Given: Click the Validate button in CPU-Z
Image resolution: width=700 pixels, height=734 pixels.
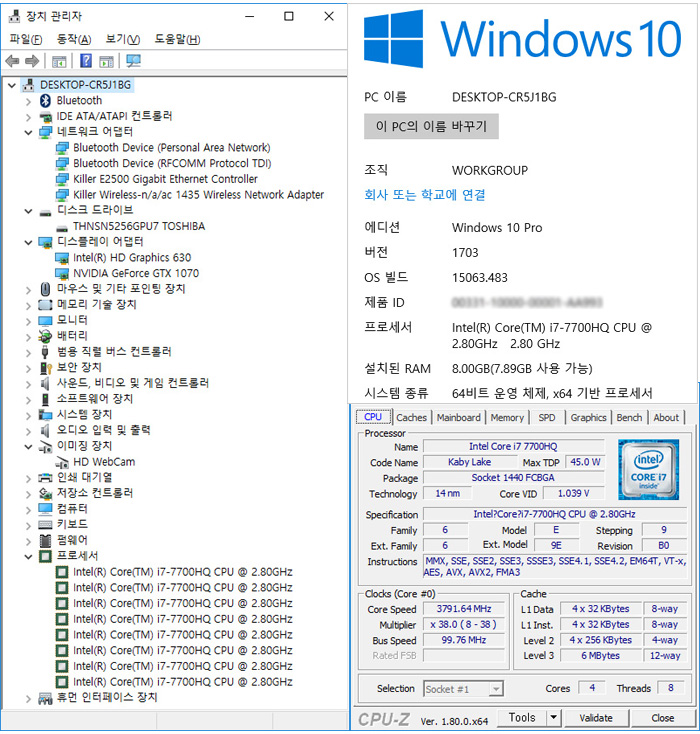Looking at the screenshot, I should pos(596,718).
